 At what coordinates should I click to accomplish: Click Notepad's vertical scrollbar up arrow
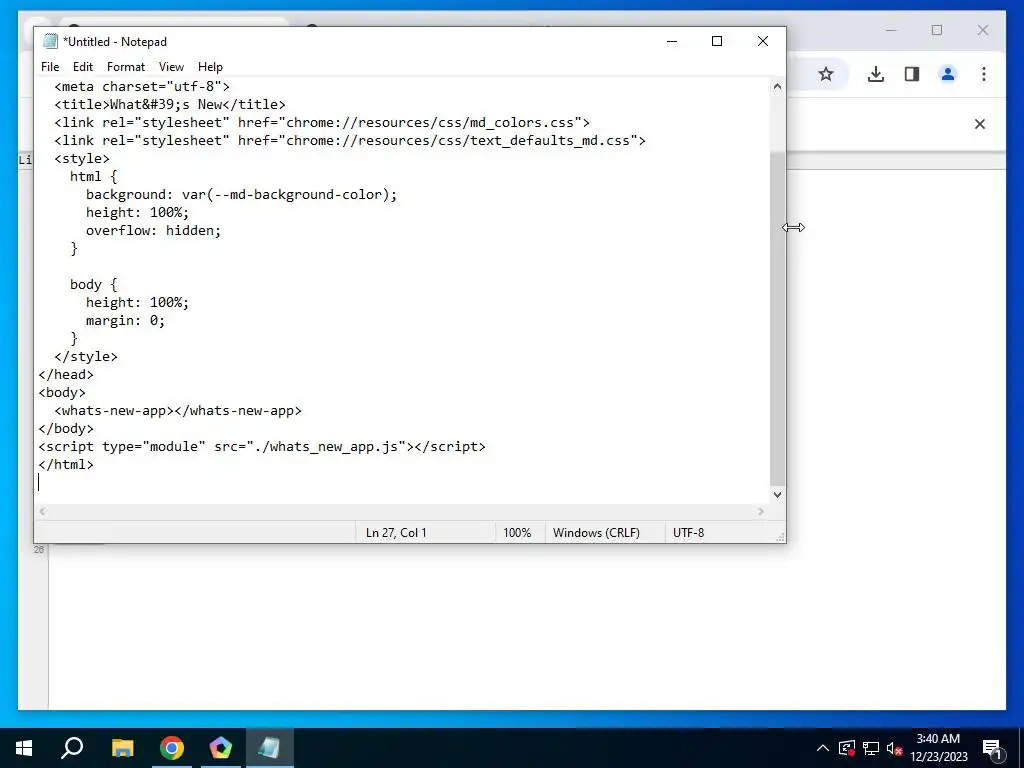click(x=777, y=86)
